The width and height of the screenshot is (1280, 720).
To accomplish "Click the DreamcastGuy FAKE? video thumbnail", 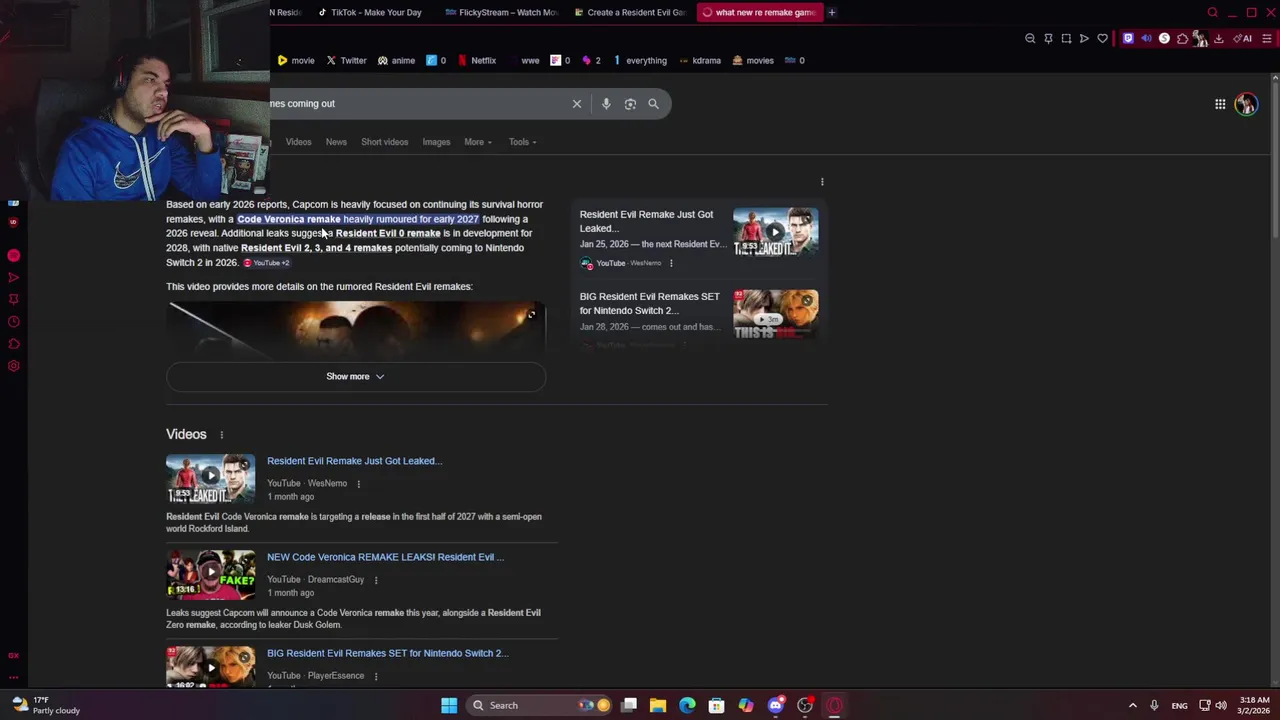I will (x=210, y=575).
